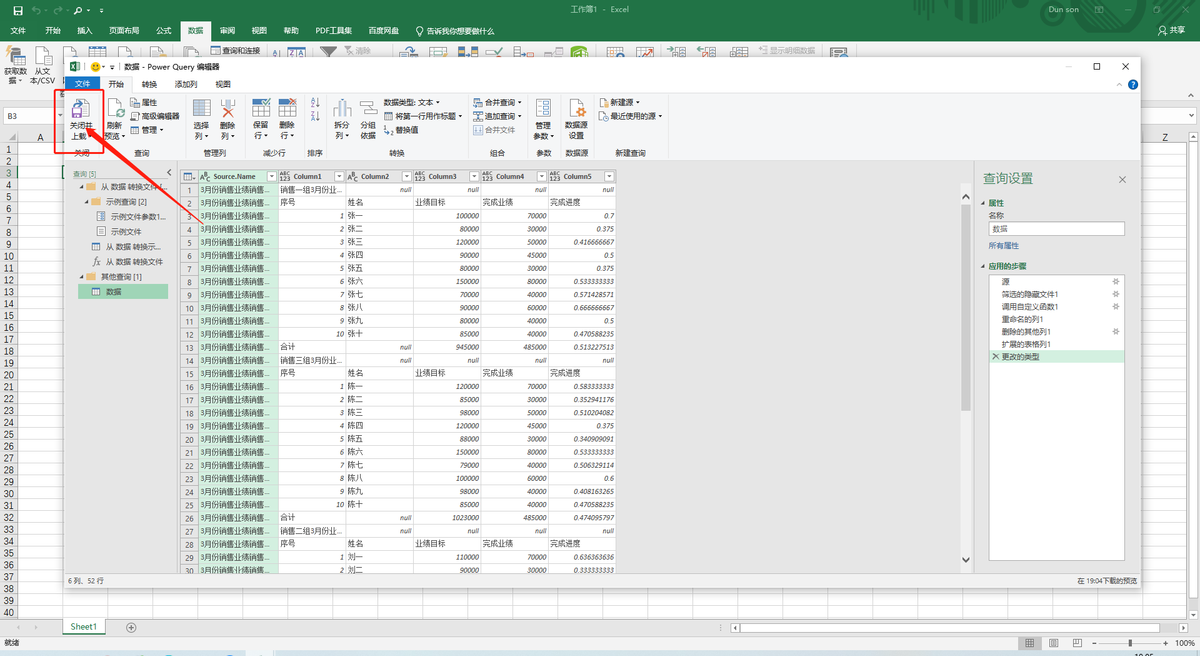Open the Source.Name column filter dropdown
Screen dimensions: 1200x656
point(271,176)
